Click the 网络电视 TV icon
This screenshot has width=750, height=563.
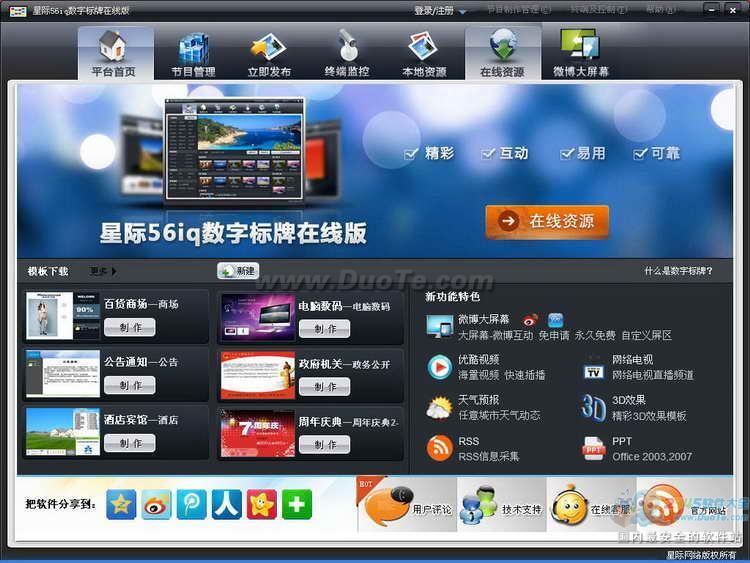594,370
